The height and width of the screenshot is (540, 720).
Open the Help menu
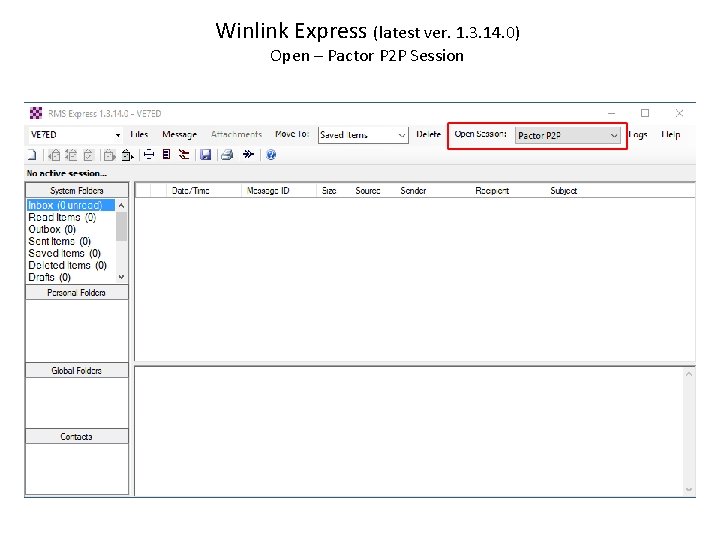click(x=670, y=135)
